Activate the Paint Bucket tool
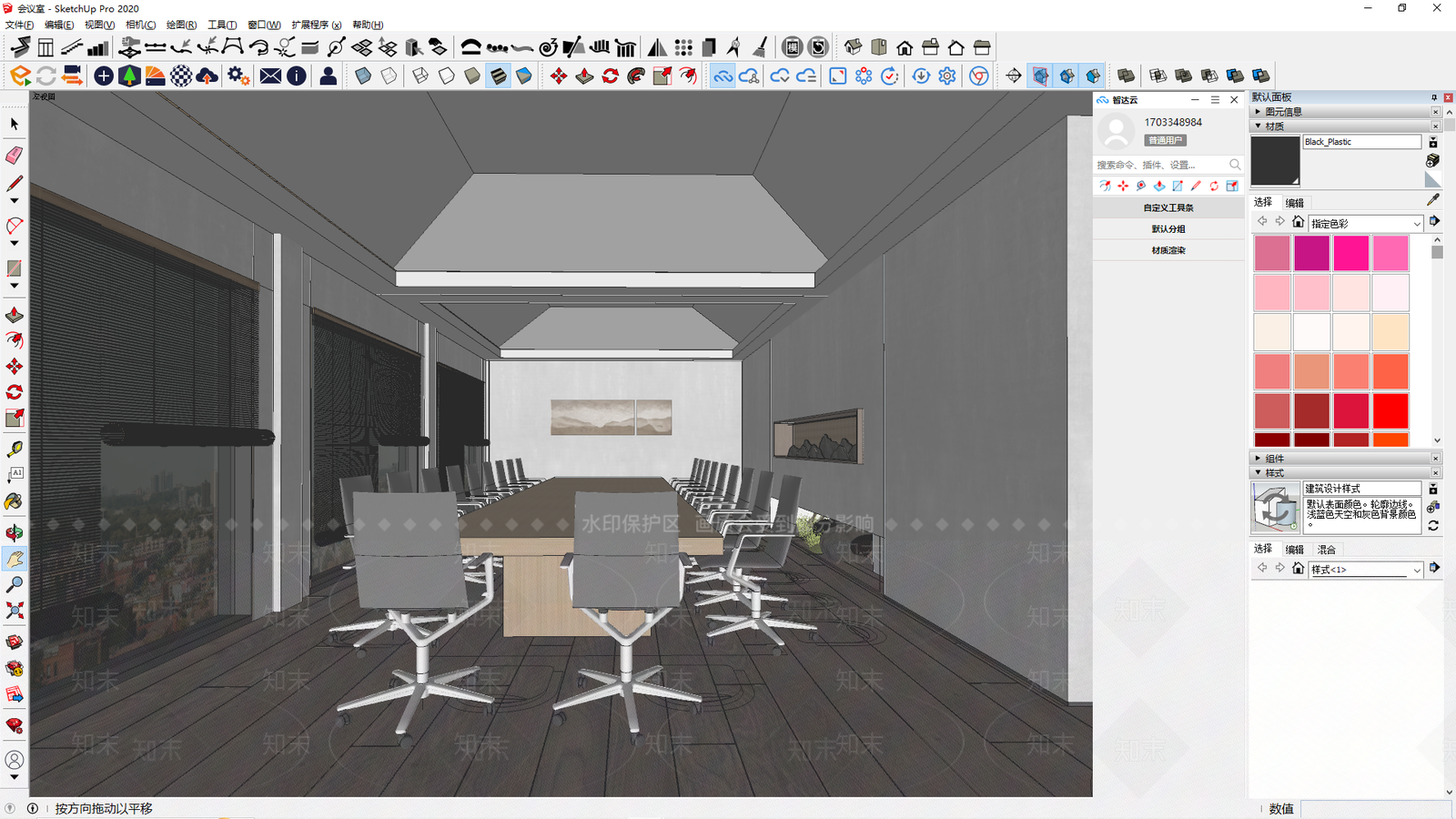Image resolution: width=1456 pixels, height=819 pixels. tap(15, 501)
